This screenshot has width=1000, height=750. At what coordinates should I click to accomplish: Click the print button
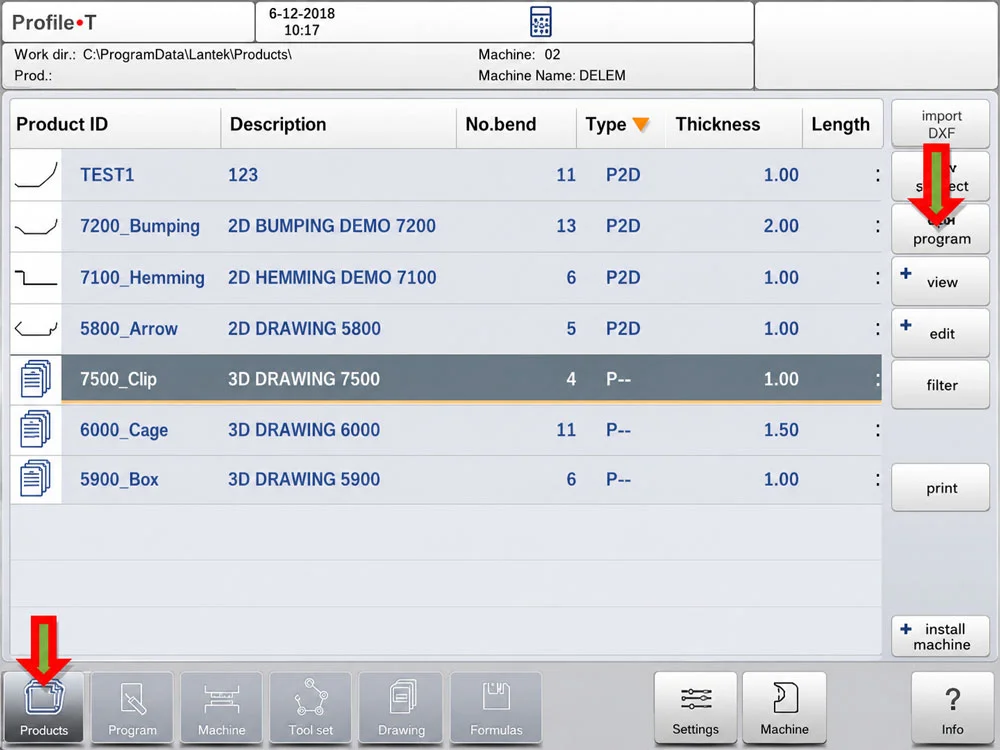click(x=941, y=488)
